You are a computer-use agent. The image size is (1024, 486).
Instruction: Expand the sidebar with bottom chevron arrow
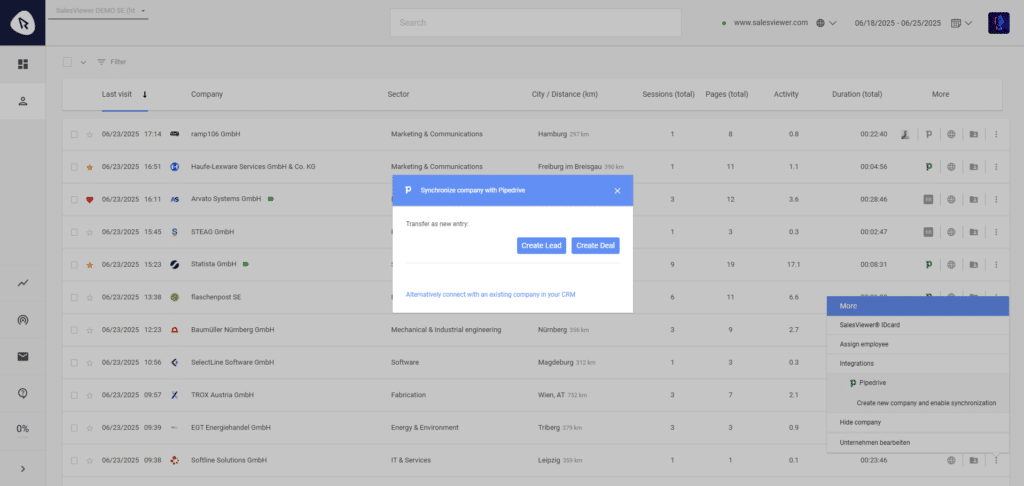click(x=23, y=468)
